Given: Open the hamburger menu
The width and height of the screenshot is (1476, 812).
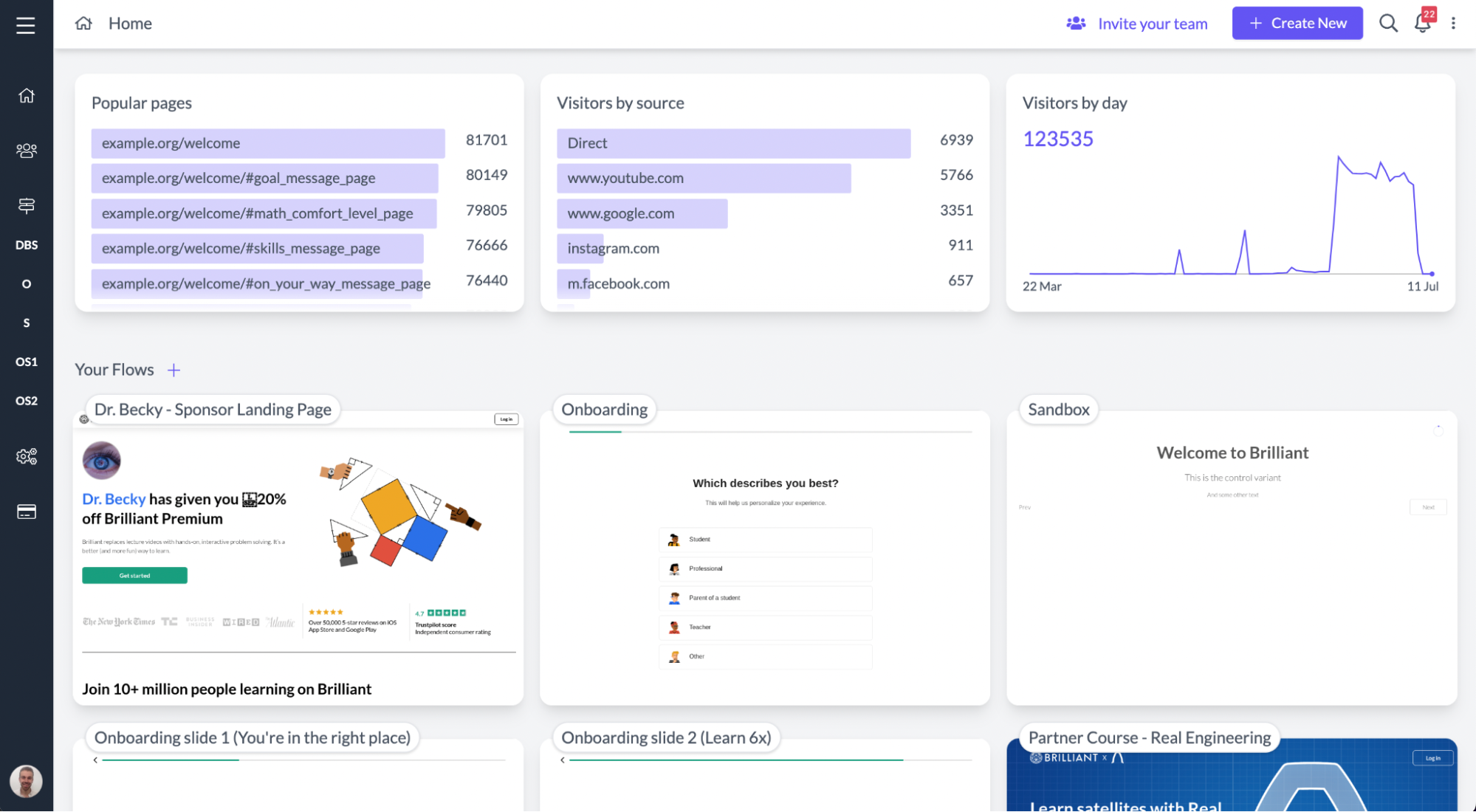Looking at the screenshot, I should pyautogui.click(x=26, y=25).
